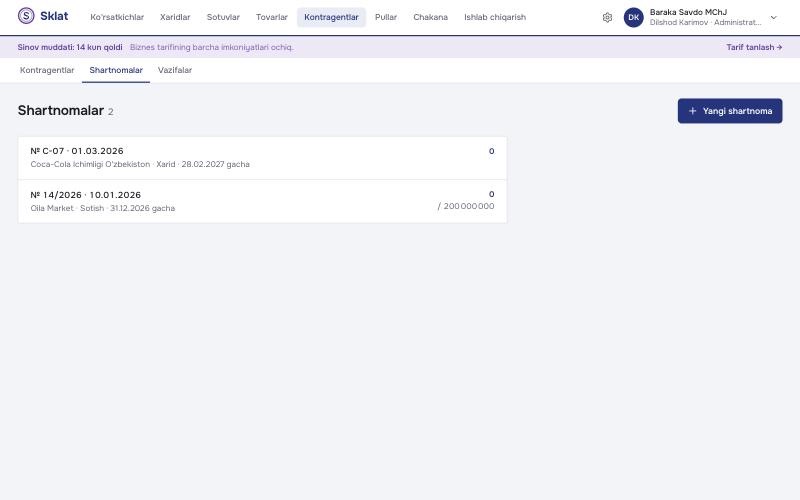Open the Pullar section

pyautogui.click(x=386, y=17)
